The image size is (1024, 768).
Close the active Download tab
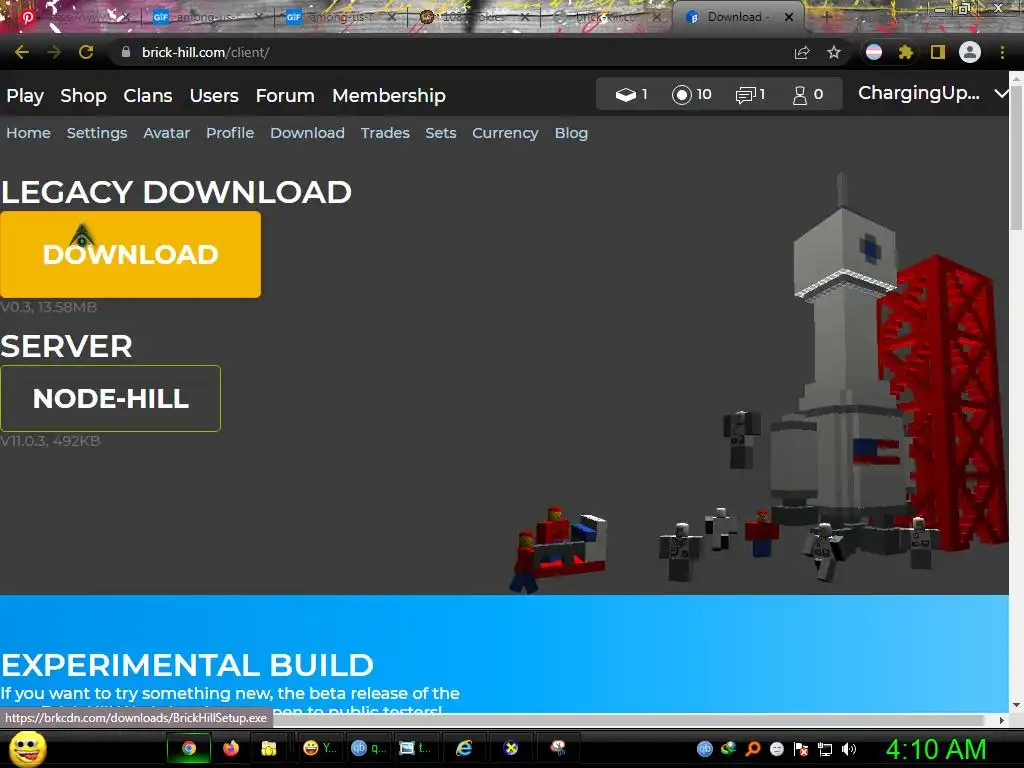(789, 17)
